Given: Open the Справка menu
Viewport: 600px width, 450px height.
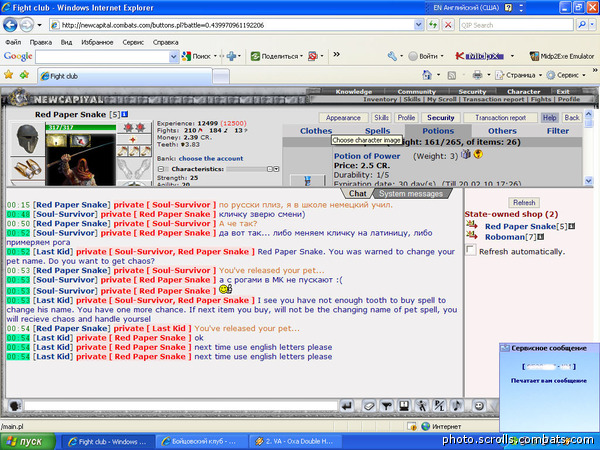Looking at the screenshot, I should coord(165,42).
